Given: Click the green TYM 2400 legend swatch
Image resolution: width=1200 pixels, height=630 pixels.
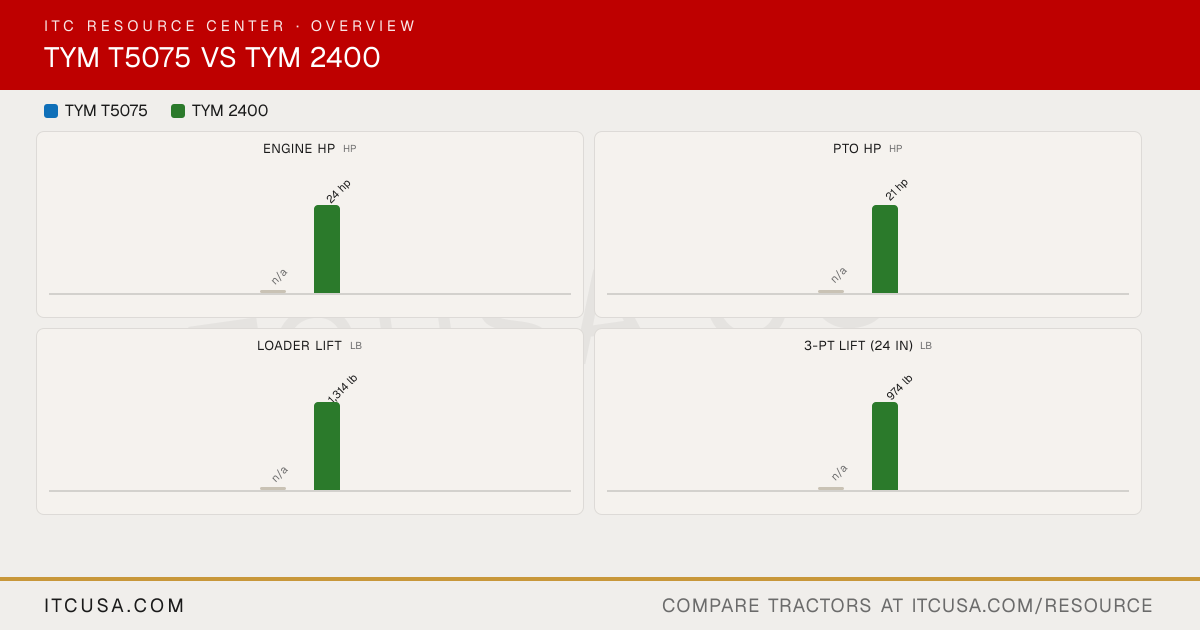Looking at the screenshot, I should tap(178, 111).
